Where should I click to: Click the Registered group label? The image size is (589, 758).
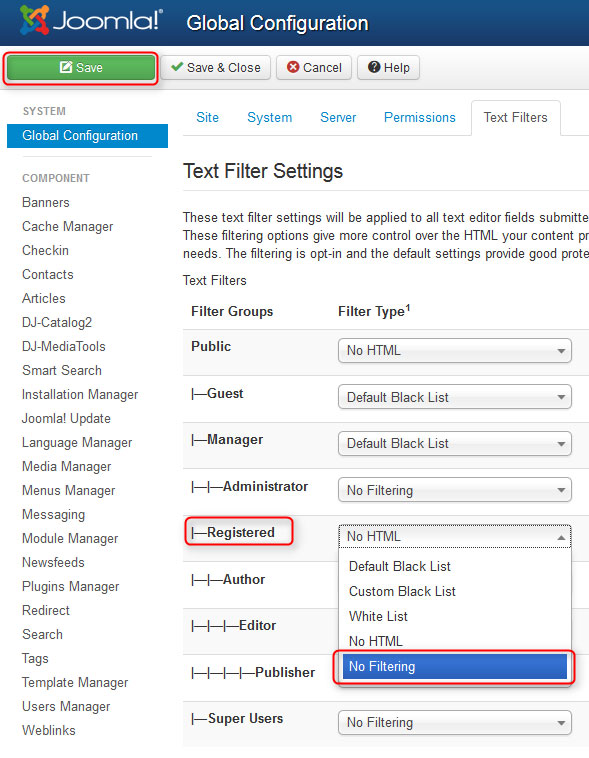click(x=234, y=533)
